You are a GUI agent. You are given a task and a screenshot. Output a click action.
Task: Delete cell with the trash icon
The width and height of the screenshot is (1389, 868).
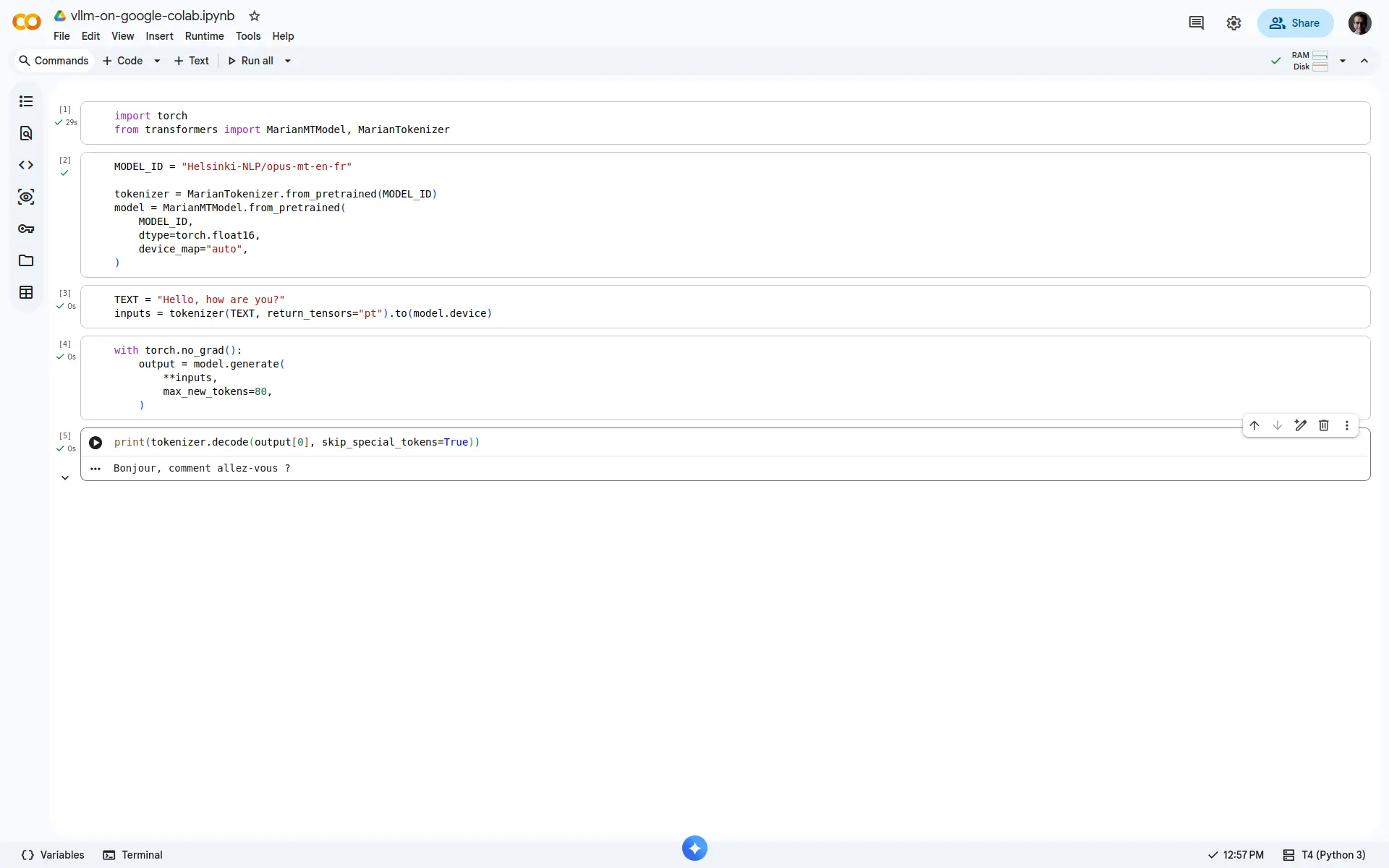click(1324, 425)
